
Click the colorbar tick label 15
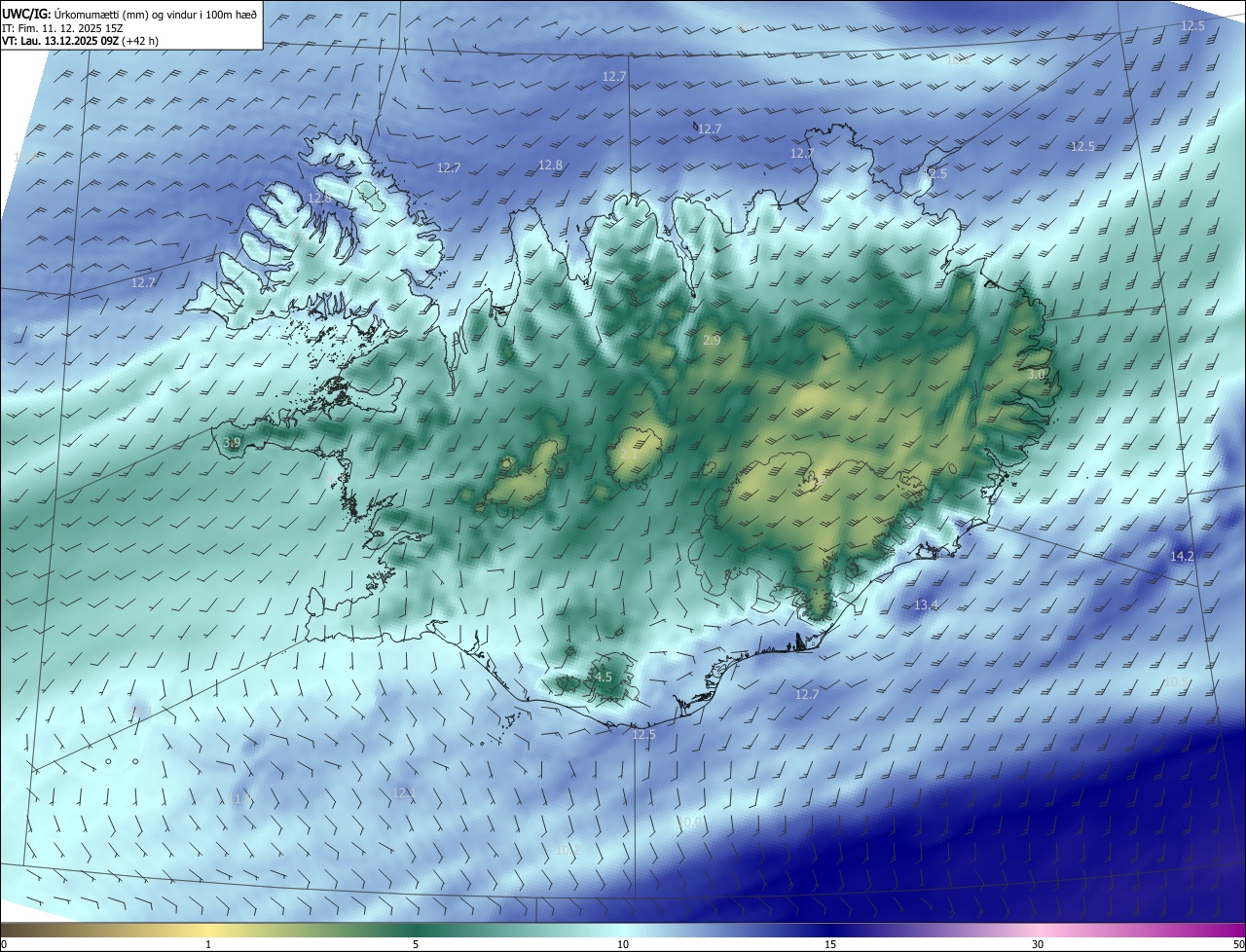pyautogui.click(x=830, y=944)
